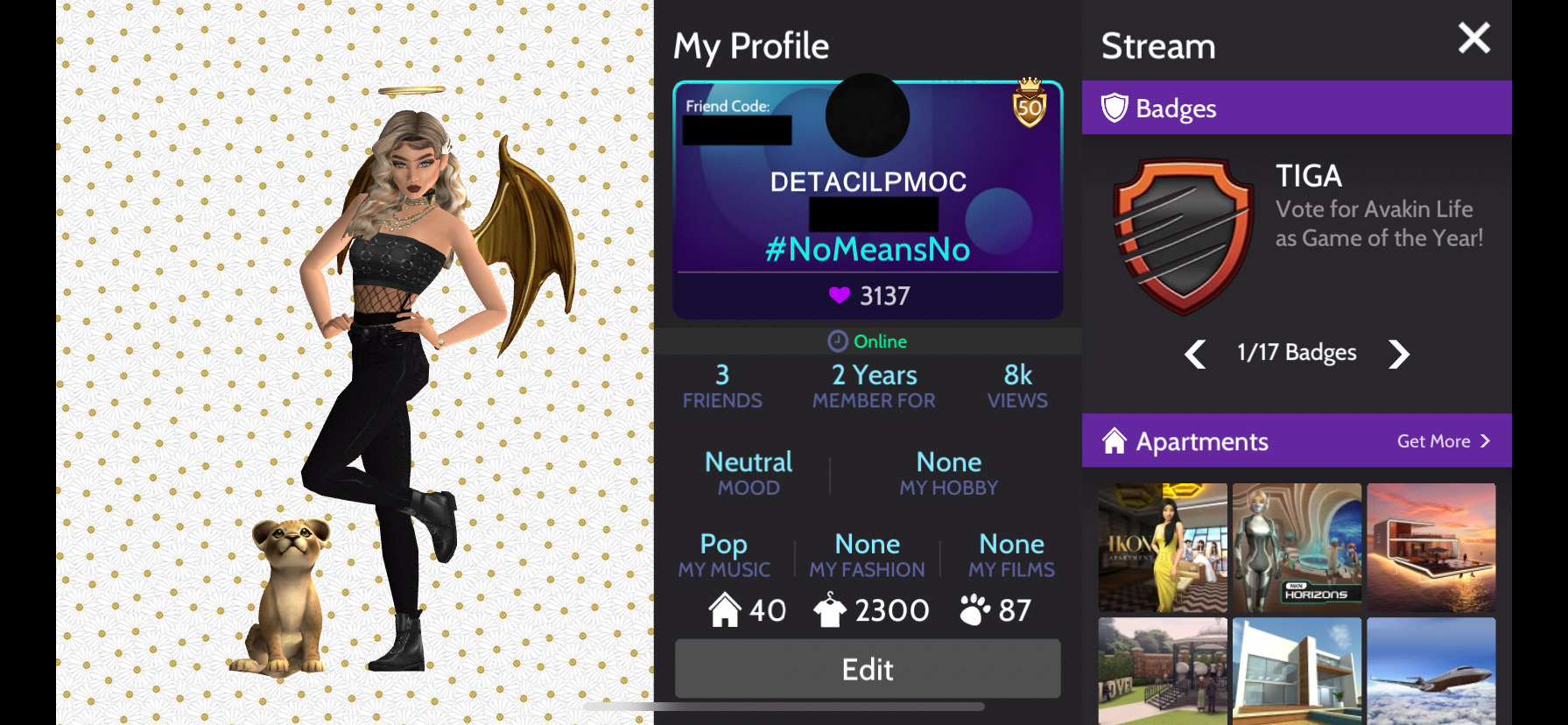Select the Pop My Music field
The height and width of the screenshot is (725, 1568).
click(724, 555)
